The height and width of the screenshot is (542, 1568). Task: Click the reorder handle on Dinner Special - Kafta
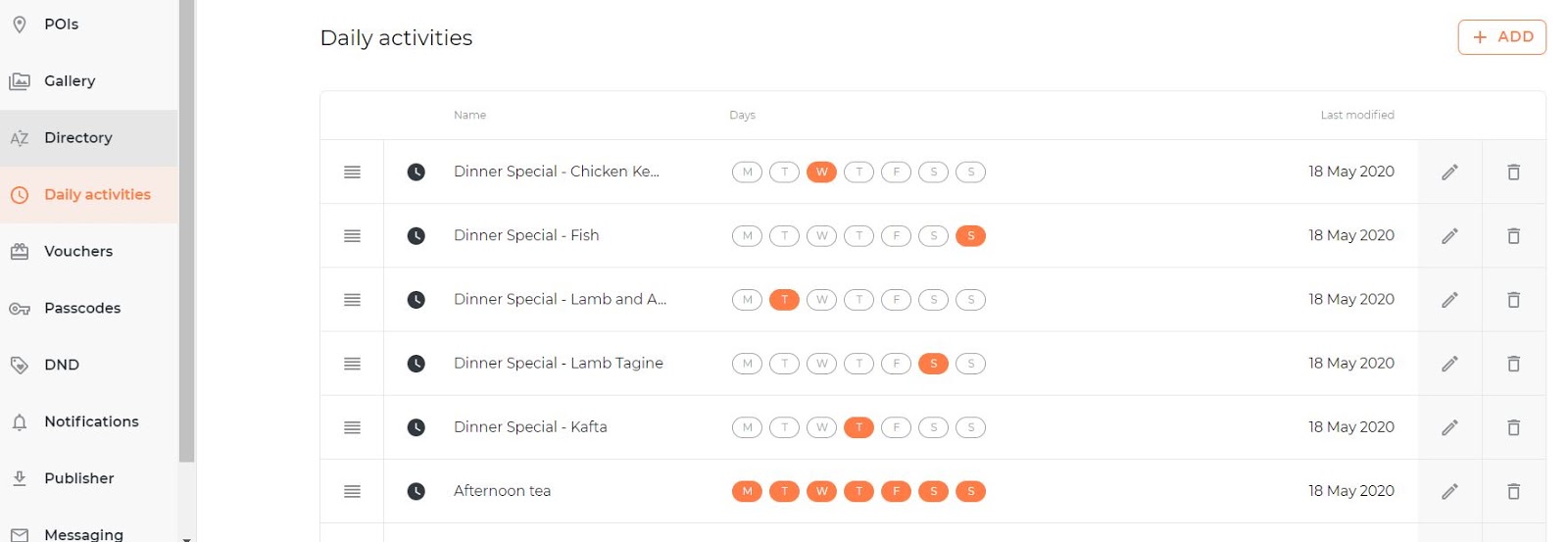353,427
